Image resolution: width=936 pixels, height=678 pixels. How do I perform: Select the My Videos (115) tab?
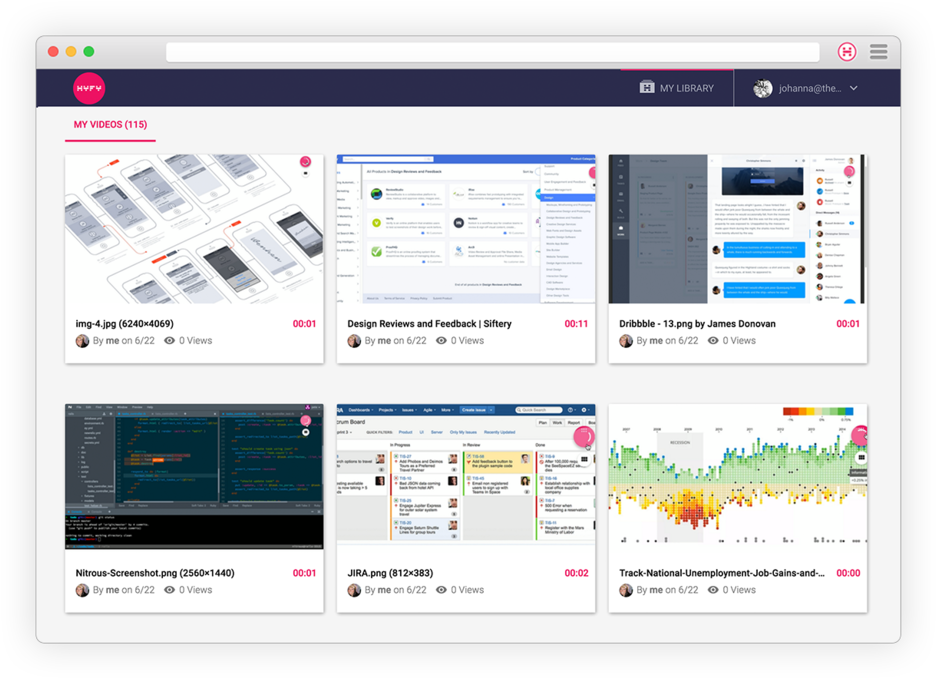pyautogui.click(x=110, y=125)
